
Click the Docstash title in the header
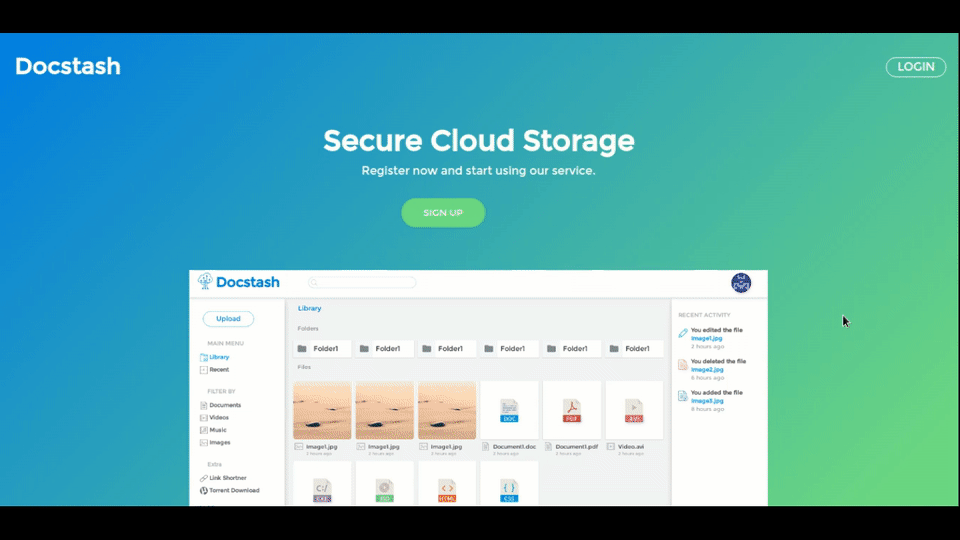click(68, 67)
